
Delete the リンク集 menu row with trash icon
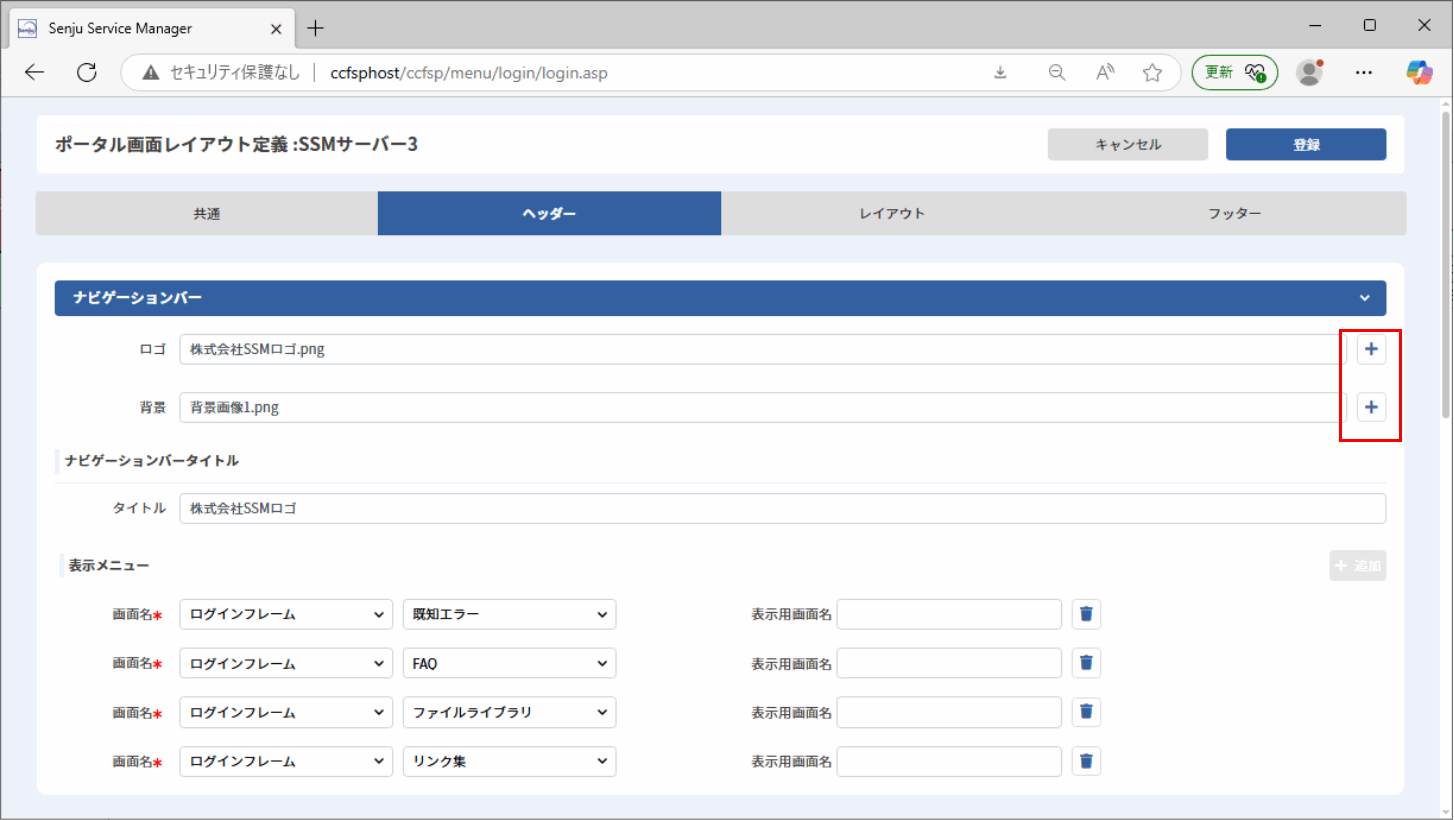pos(1087,761)
